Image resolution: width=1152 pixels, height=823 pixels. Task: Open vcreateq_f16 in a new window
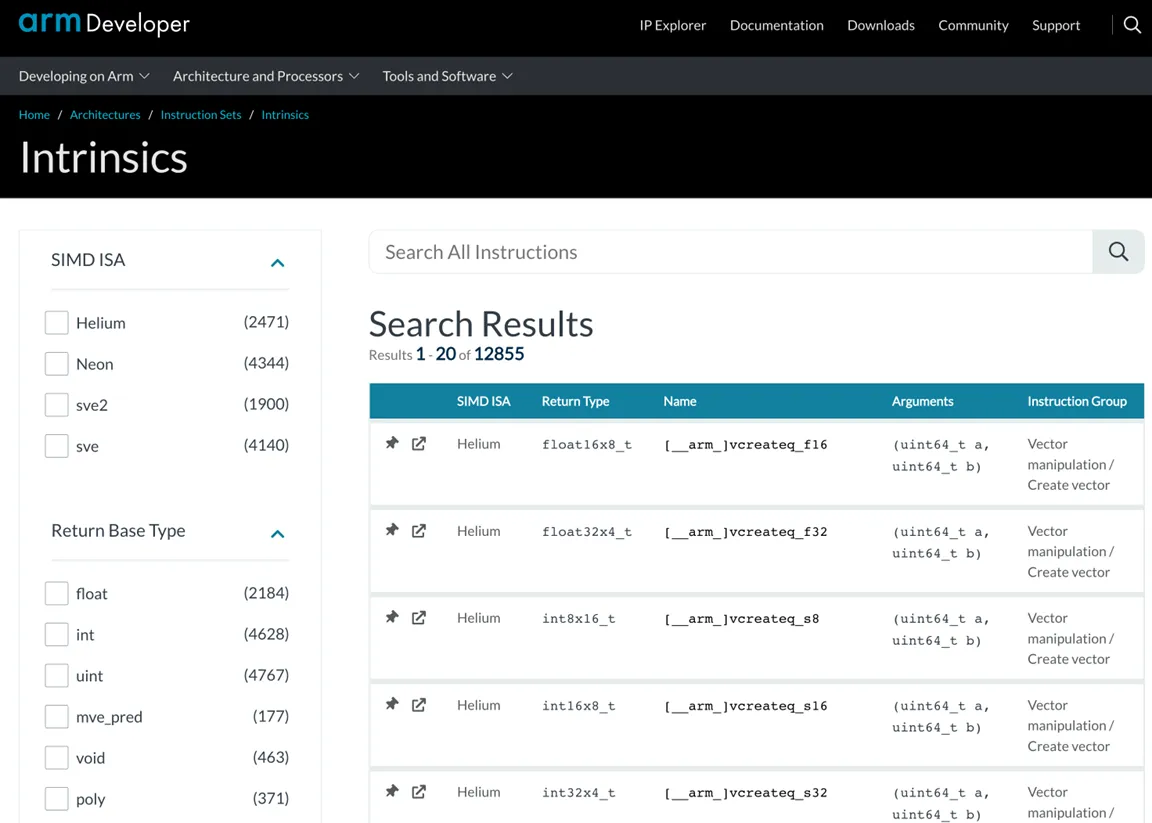point(419,443)
